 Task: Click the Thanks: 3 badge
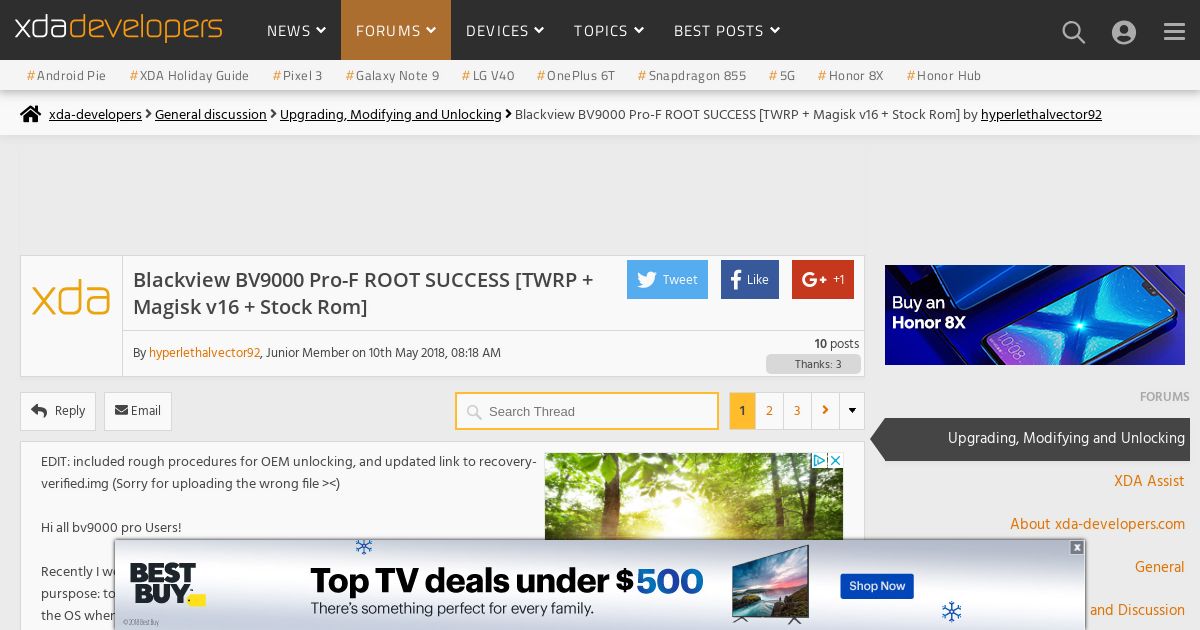point(813,364)
